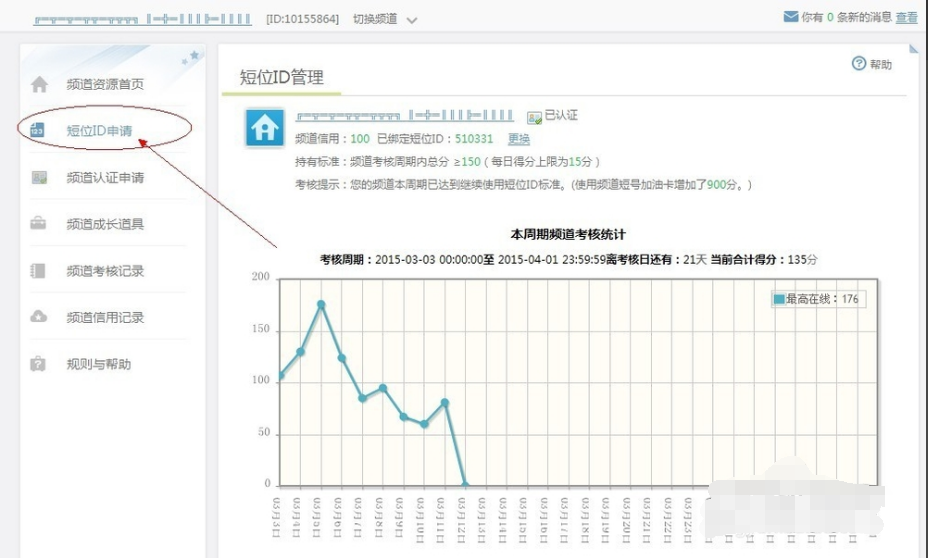Open 频道成长道具 menu item
928x558 pixels.
click(x=105, y=224)
